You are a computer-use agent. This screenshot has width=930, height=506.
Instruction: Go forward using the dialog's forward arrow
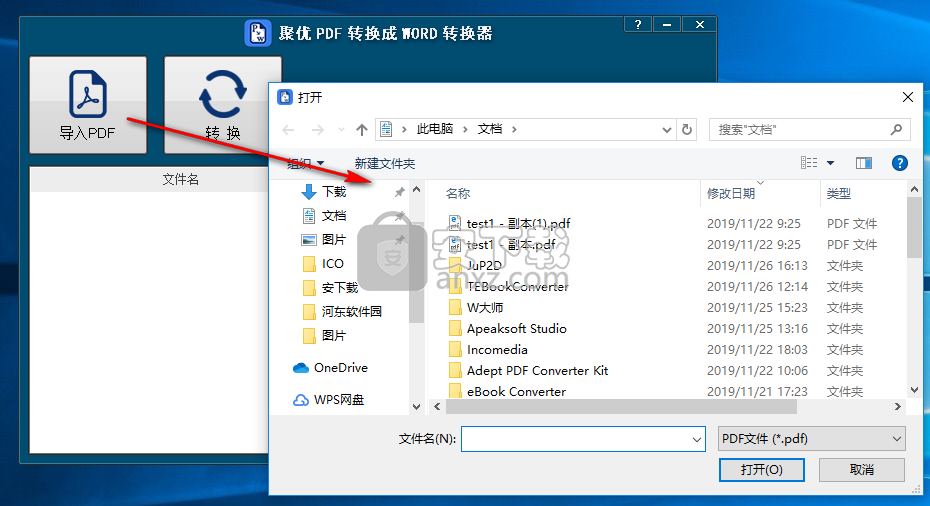pyautogui.click(x=318, y=129)
